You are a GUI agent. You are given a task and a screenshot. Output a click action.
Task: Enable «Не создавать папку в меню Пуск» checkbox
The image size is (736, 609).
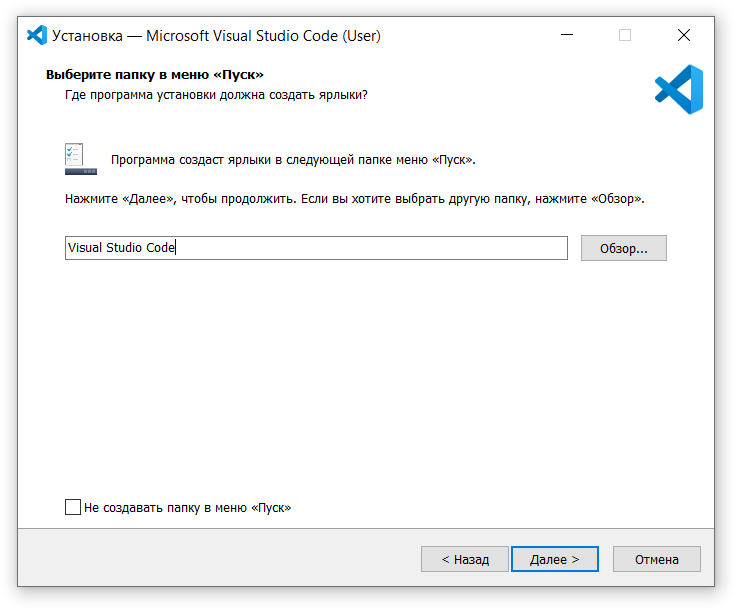point(73,507)
